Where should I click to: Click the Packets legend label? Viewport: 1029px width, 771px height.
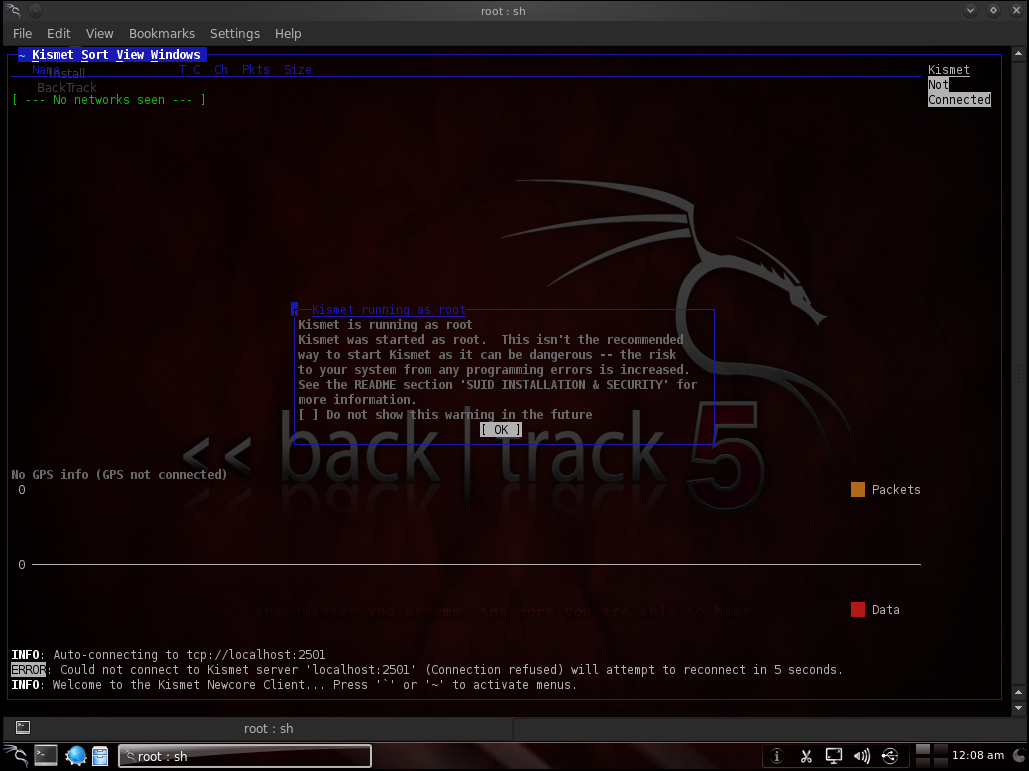click(x=896, y=490)
